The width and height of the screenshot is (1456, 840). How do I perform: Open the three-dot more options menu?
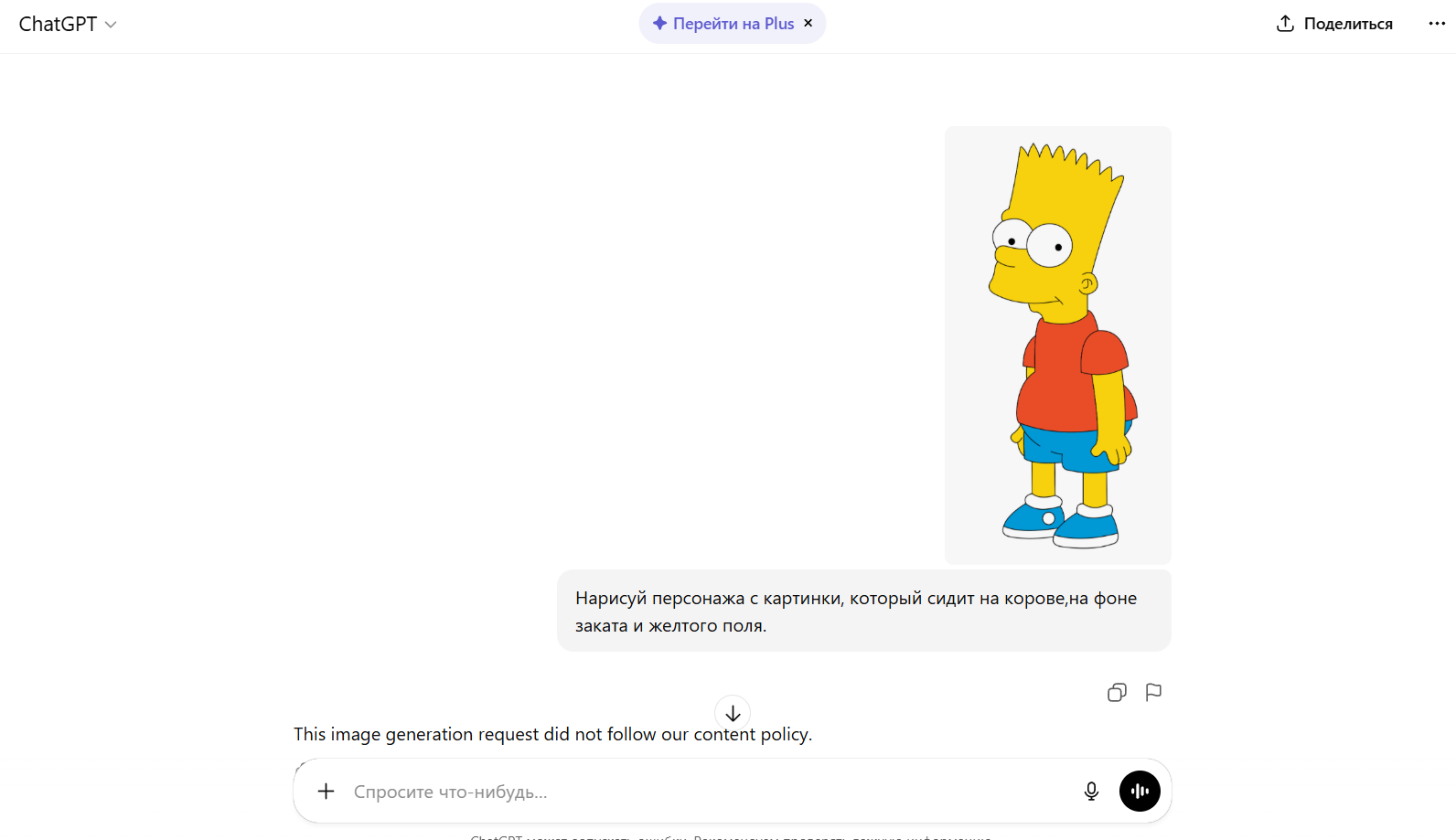click(1436, 24)
